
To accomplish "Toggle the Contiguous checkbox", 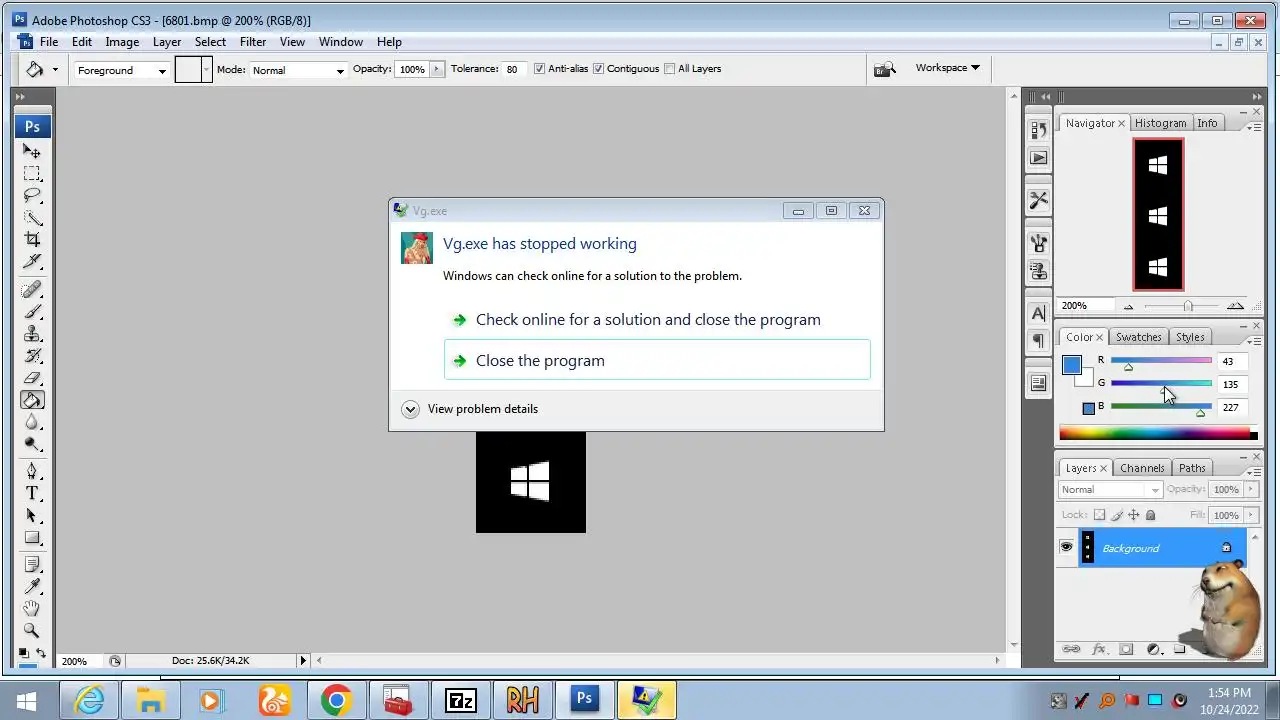I will pos(599,69).
